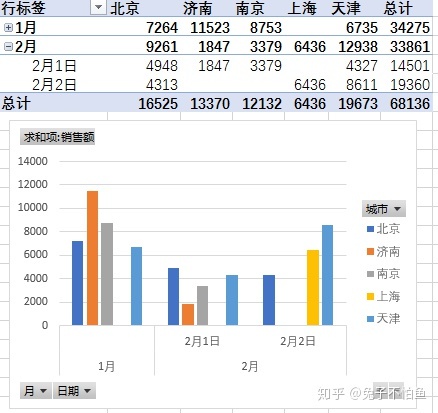The height and width of the screenshot is (413, 438).
Task: Select grand total cell 16525
Action: (158, 104)
